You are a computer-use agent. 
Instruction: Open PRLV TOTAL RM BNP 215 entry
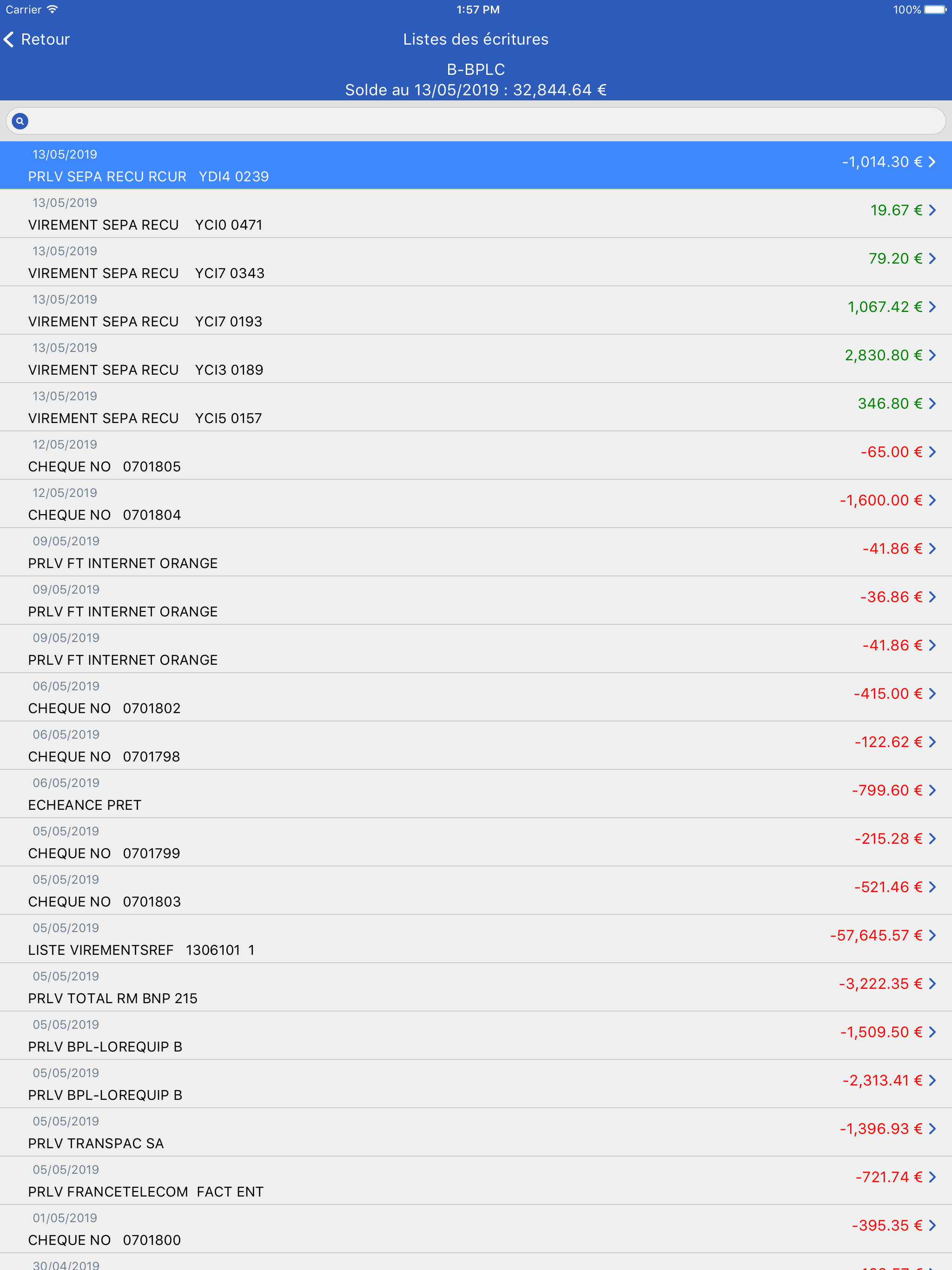tap(476, 987)
